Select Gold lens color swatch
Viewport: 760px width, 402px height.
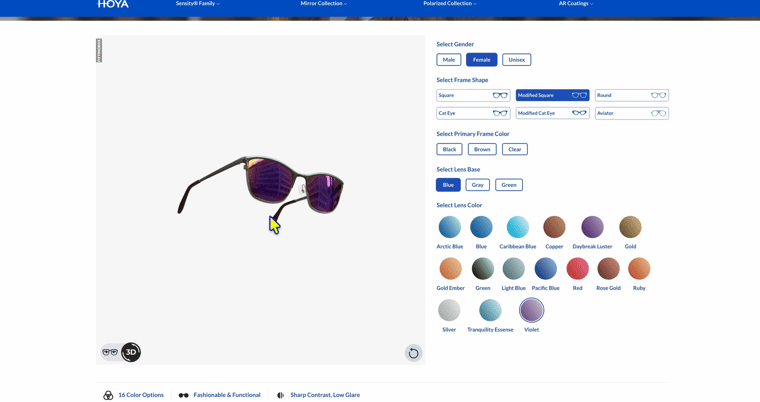[x=630, y=227]
